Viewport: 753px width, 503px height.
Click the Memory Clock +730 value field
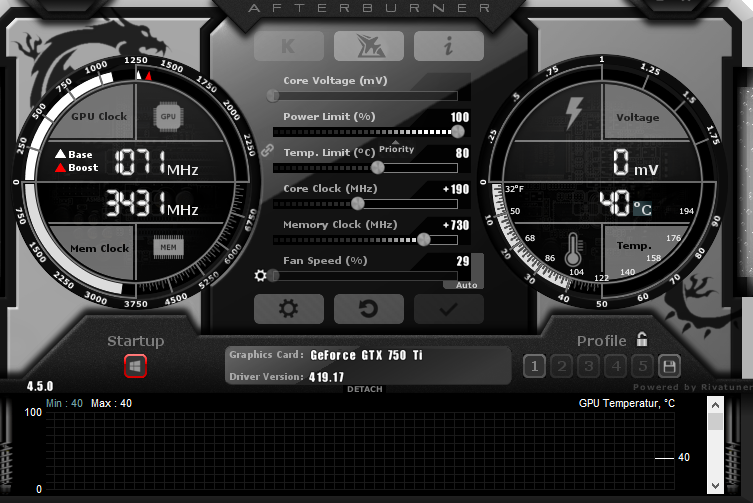456,225
